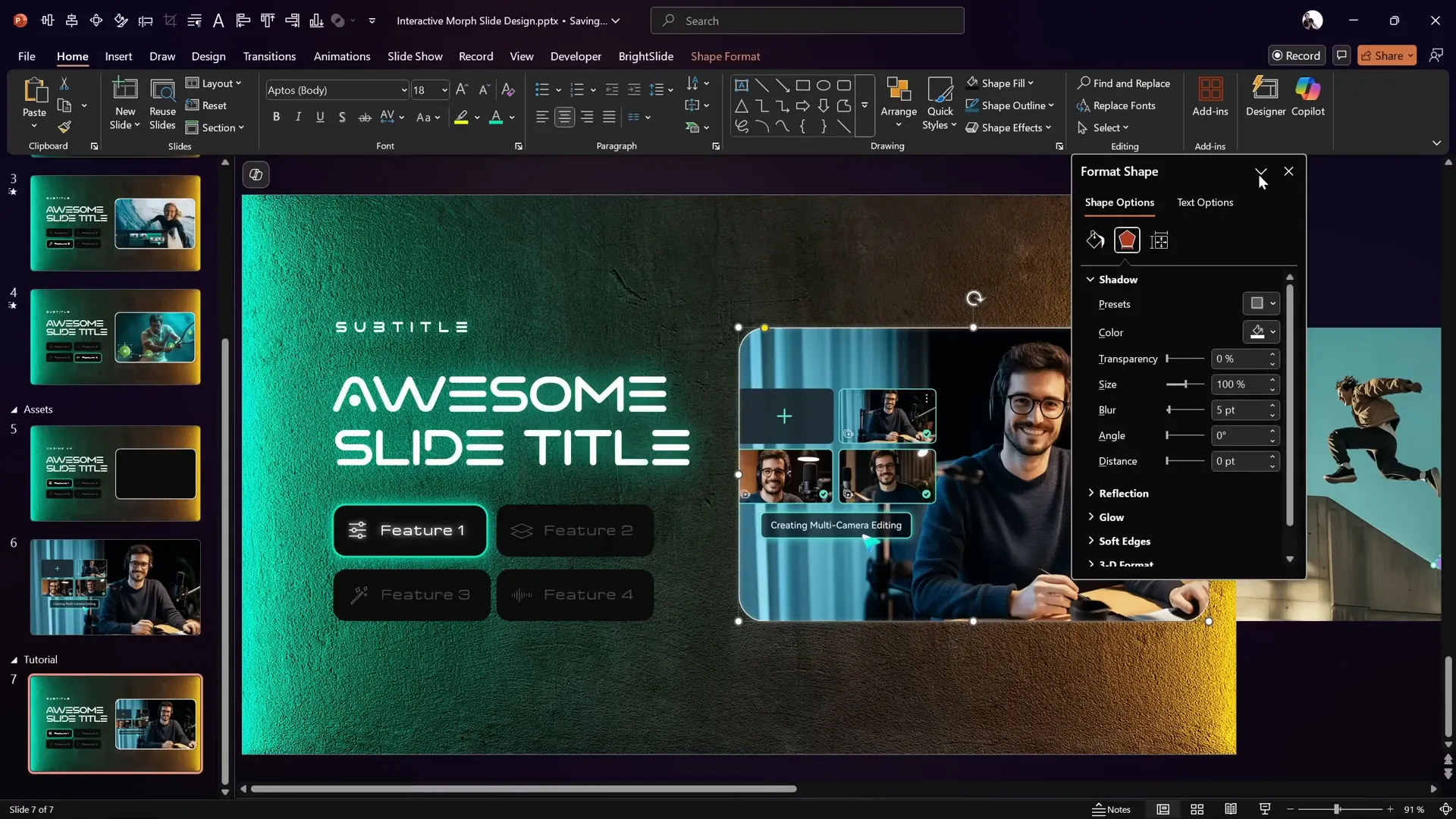The height and width of the screenshot is (819, 1456).
Task: Open the Add-ins button
Action: click(1210, 97)
